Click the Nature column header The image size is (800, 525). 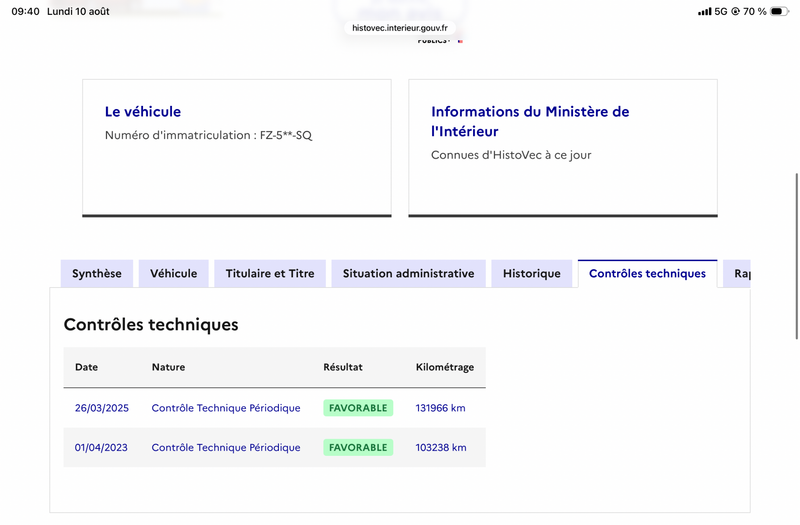point(168,367)
